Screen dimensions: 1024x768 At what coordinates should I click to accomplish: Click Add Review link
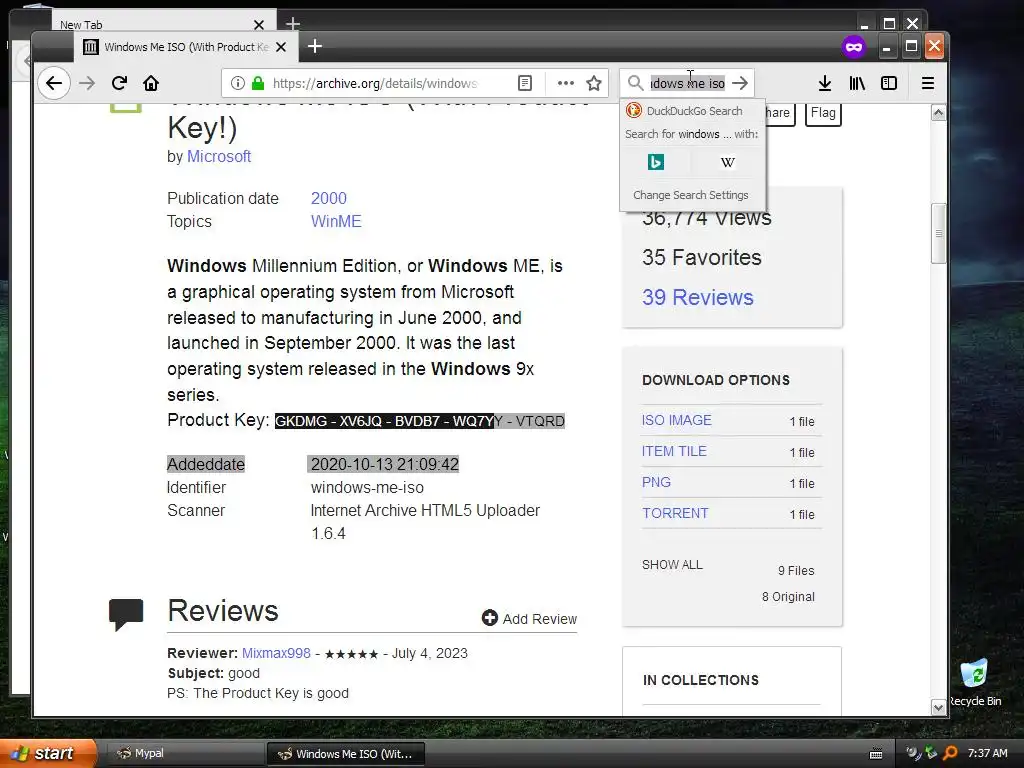pyautogui.click(x=530, y=618)
